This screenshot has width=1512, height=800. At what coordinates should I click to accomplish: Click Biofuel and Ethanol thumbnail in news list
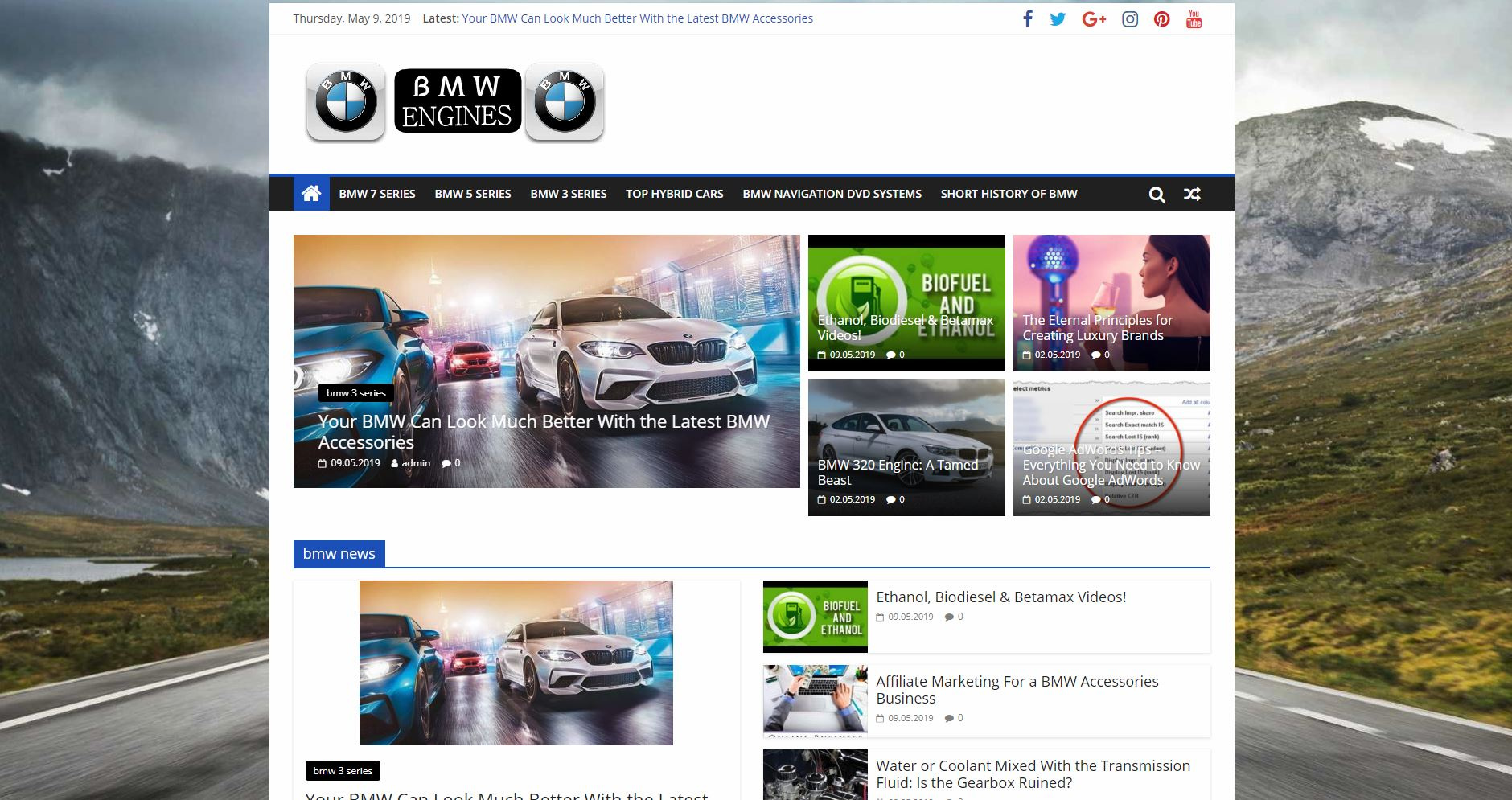[816, 617]
